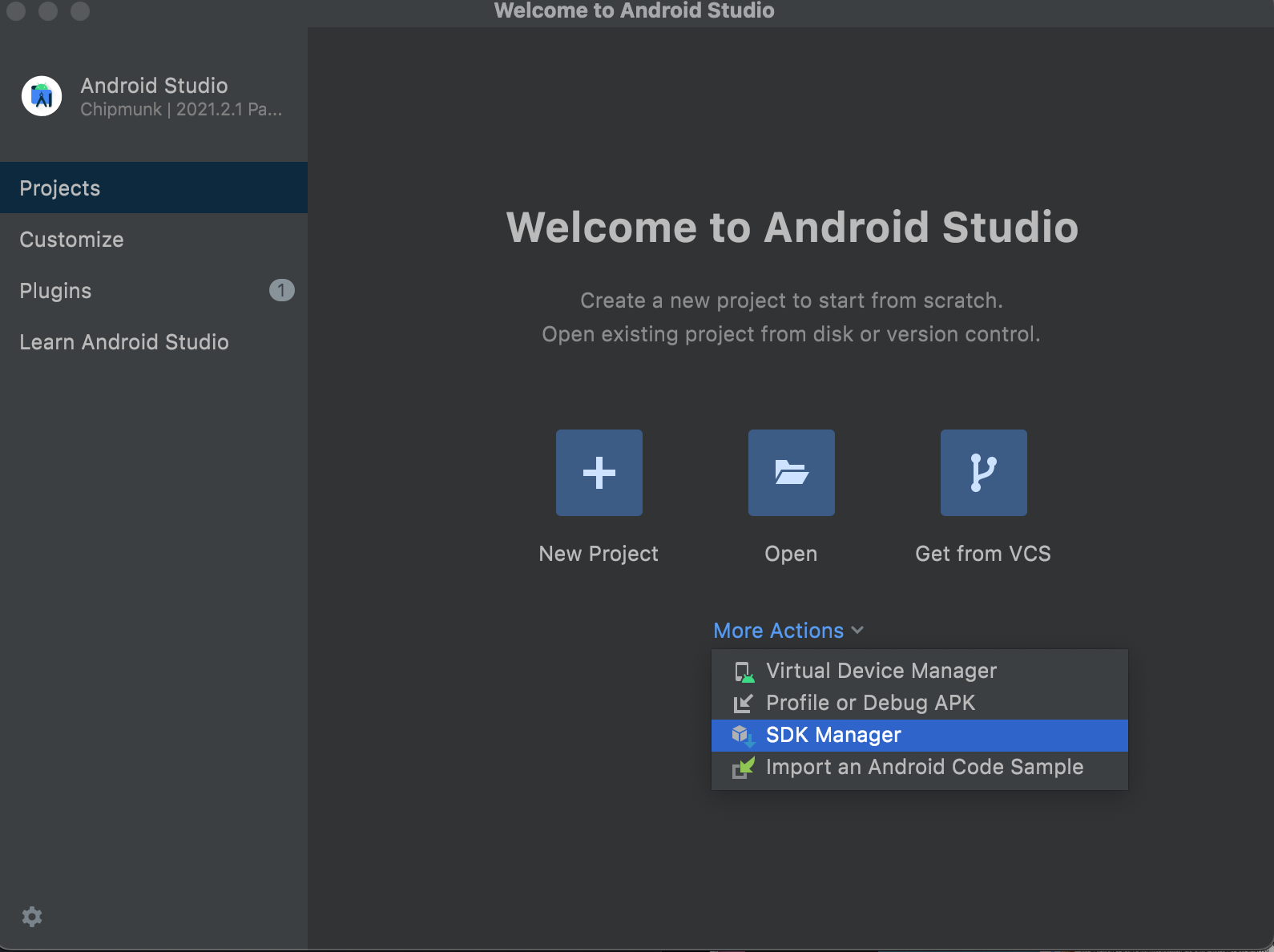Screen dimensions: 1274x952
Task: Click the Get from VCS label
Action: pyautogui.click(x=983, y=554)
